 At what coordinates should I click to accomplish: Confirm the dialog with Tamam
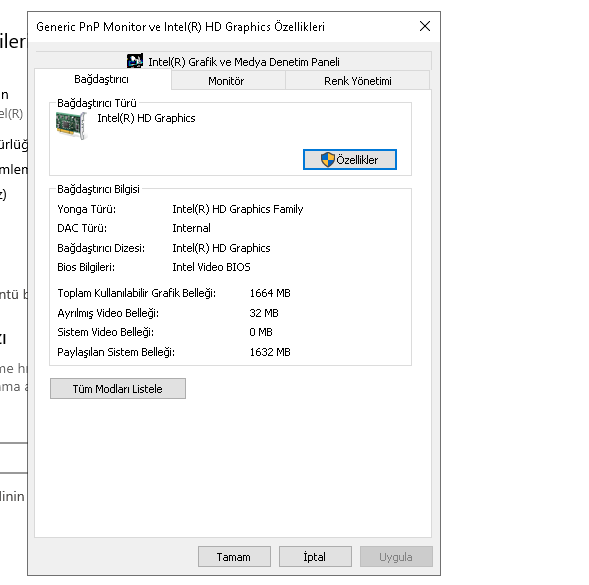[x=234, y=556]
